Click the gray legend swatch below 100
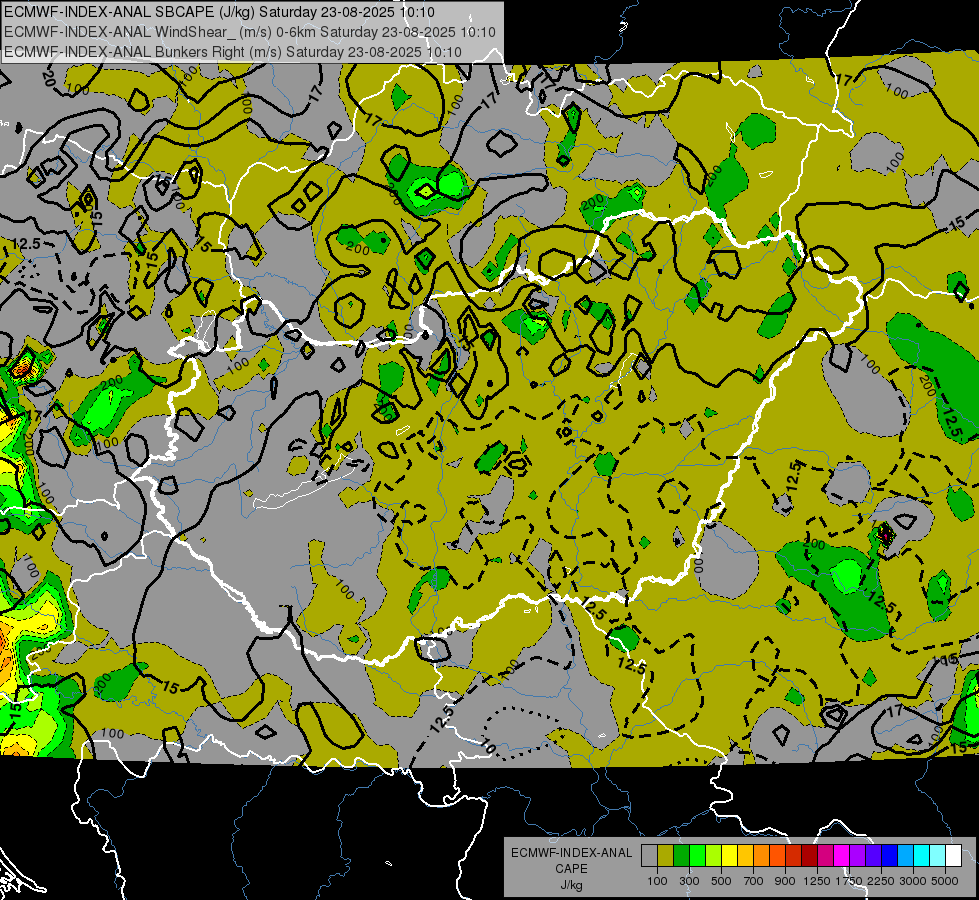 649,856
